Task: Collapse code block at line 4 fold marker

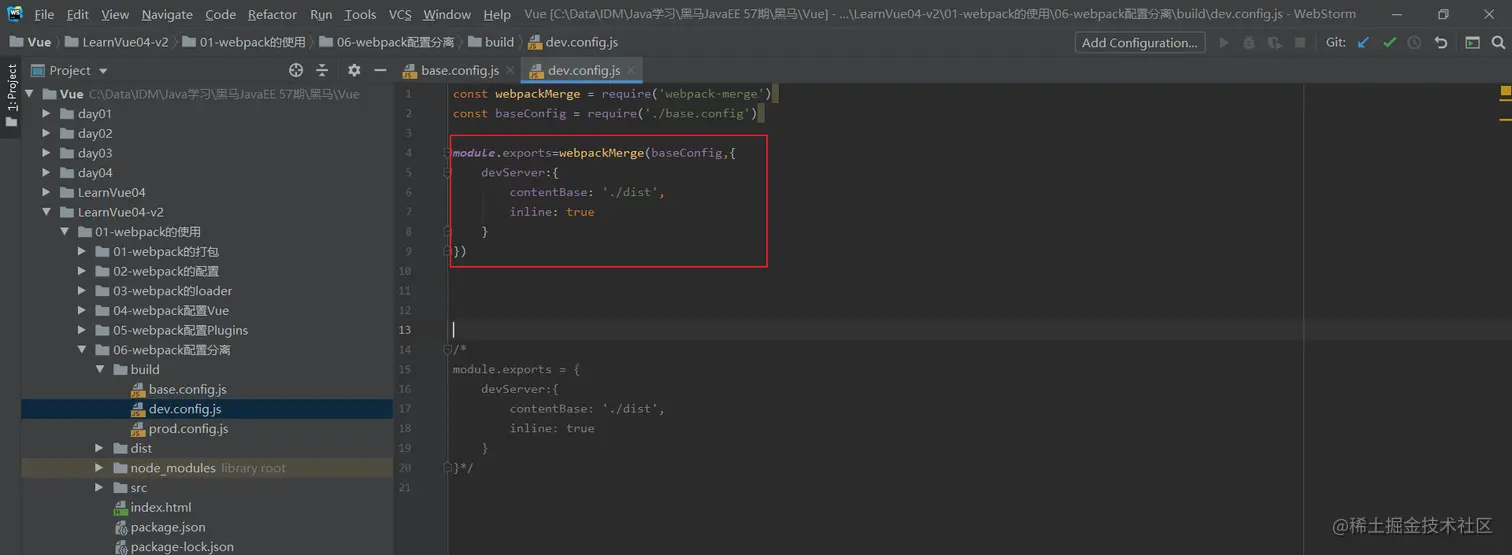Action: click(449, 153)
